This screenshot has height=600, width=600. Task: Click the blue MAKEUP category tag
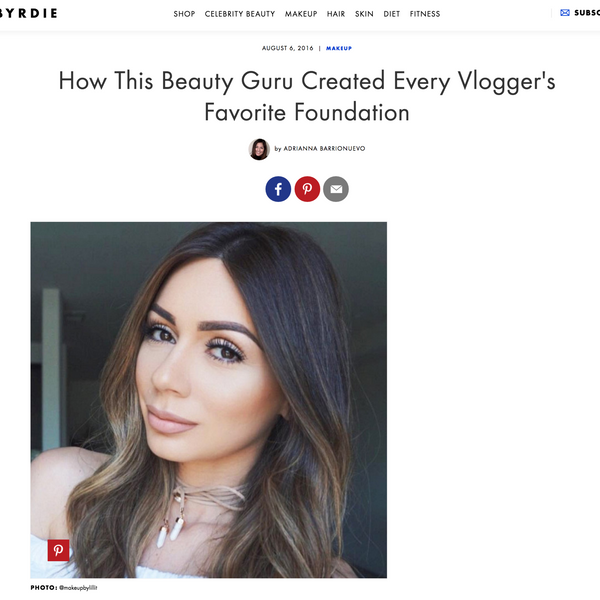click(x=339, y=48)
